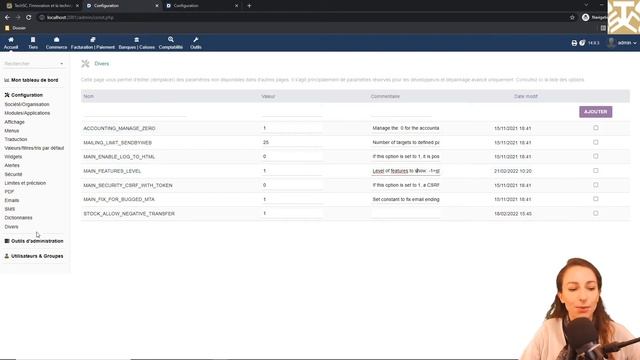Open Limites et précision link
Viewport: 640px width, 360px height.
coord(25,183)
